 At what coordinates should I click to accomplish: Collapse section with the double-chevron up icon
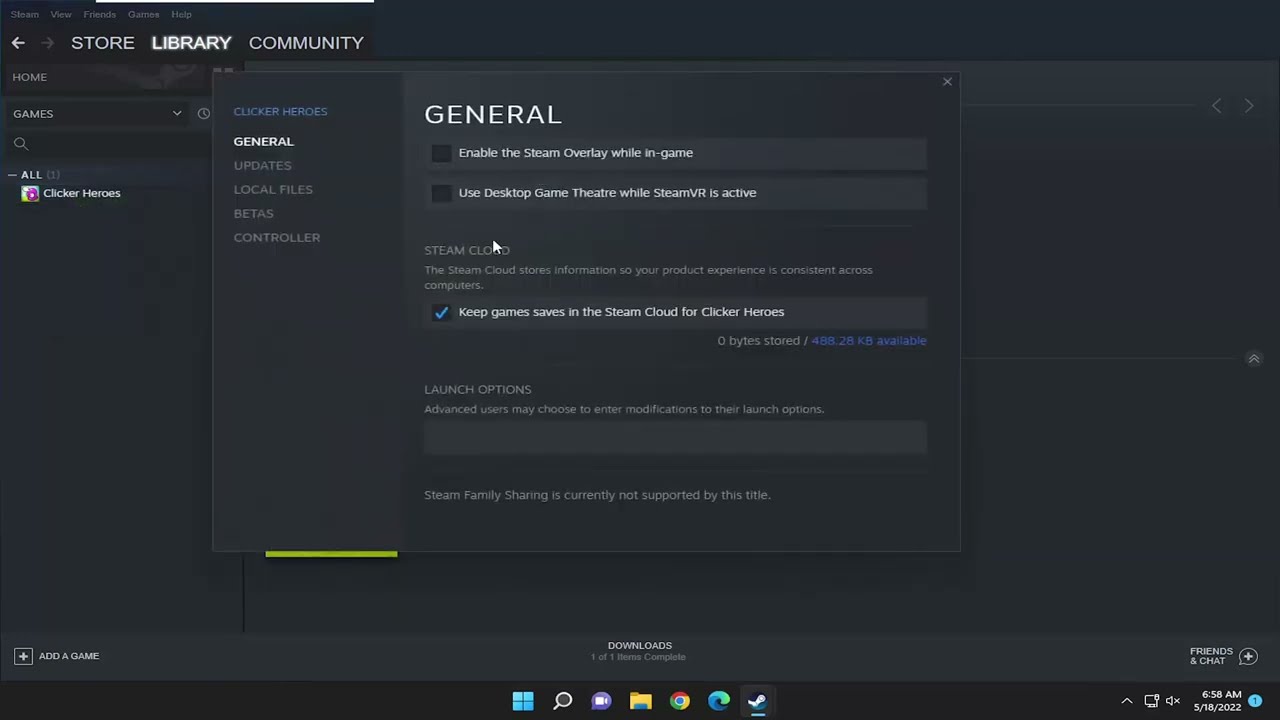coord(1253,359)
